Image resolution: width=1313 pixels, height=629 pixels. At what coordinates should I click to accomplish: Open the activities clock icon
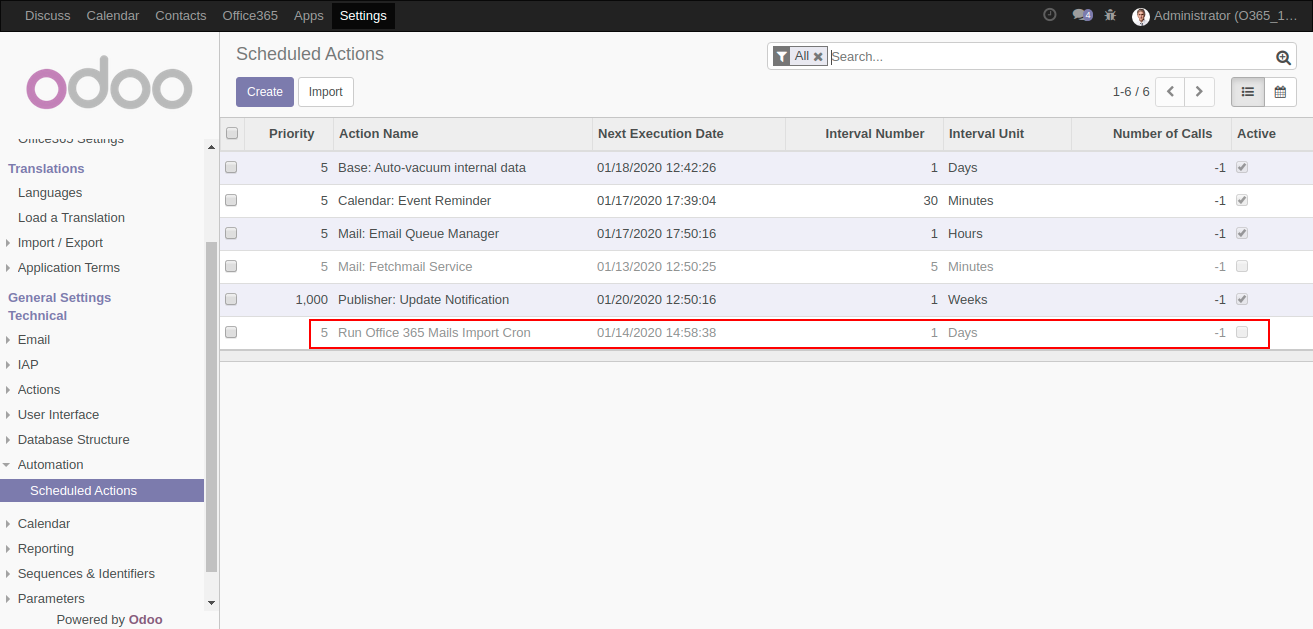coord(1049,15)
